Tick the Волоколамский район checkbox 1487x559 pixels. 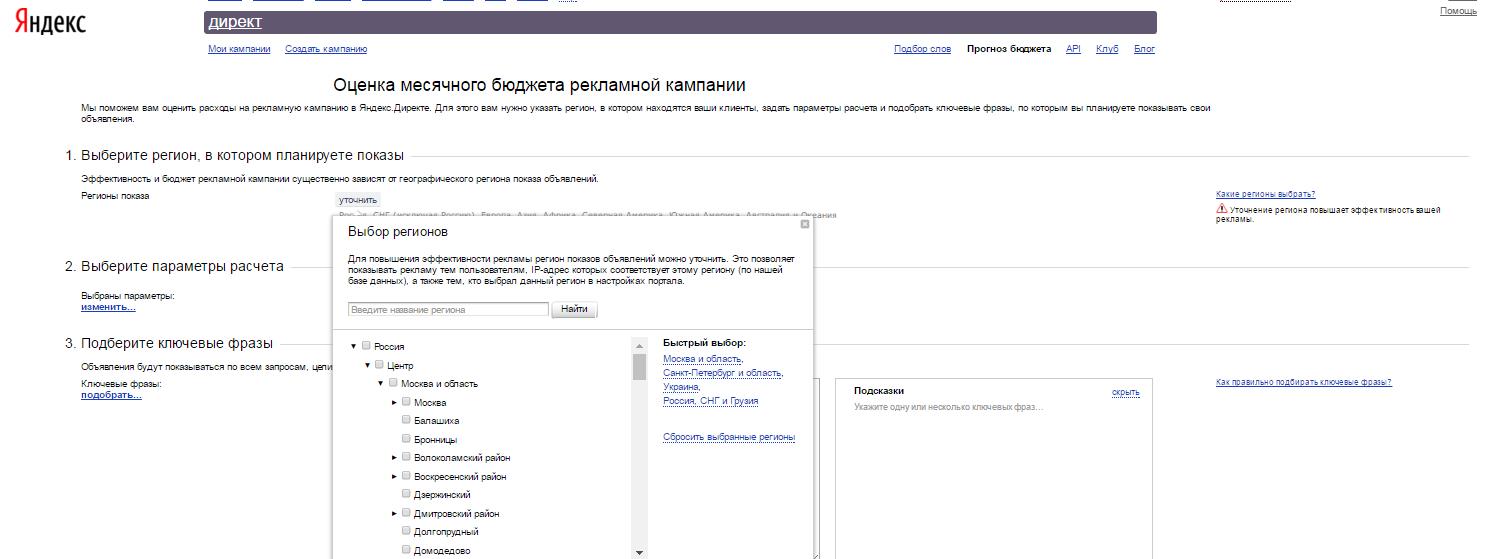pos(406,457)
